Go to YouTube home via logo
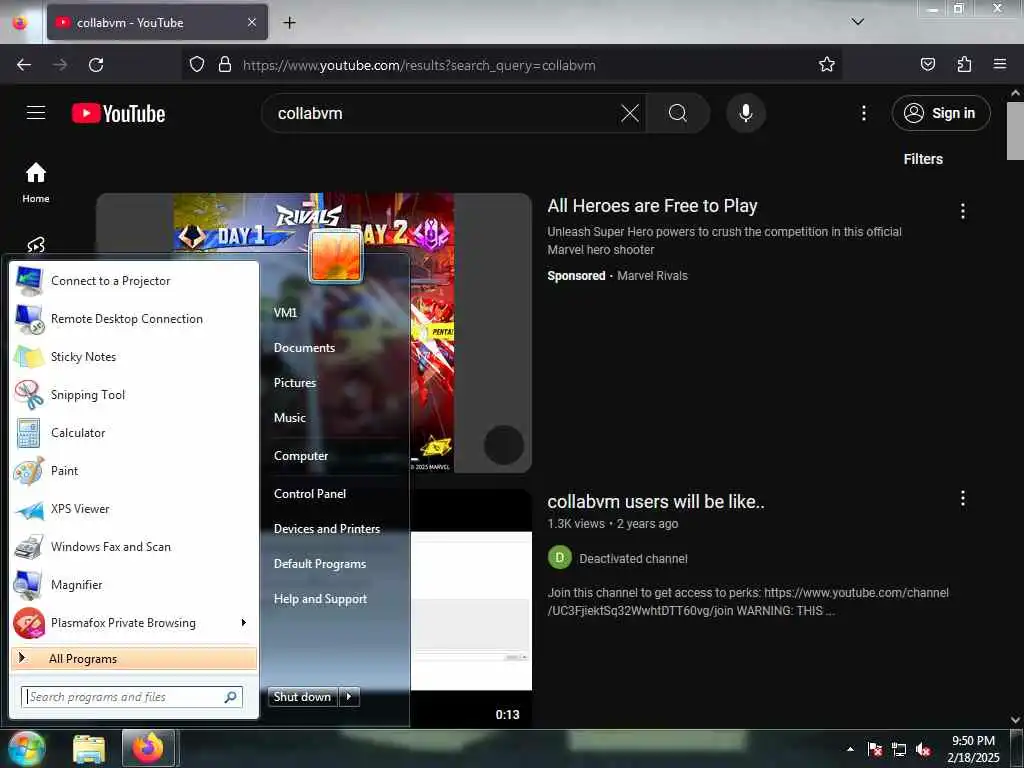This screenshot has width=1024, height=768. pyautogui.click(x=118, y=113)
